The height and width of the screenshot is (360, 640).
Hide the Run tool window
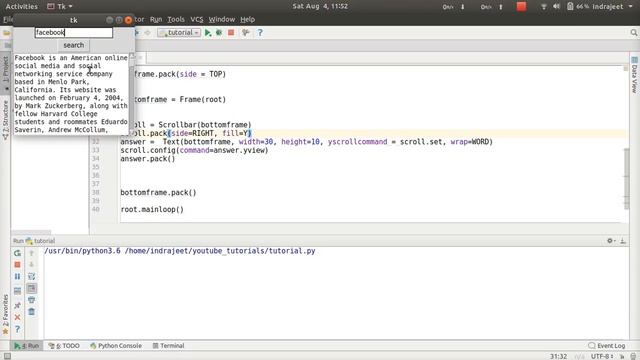point(623,241)
